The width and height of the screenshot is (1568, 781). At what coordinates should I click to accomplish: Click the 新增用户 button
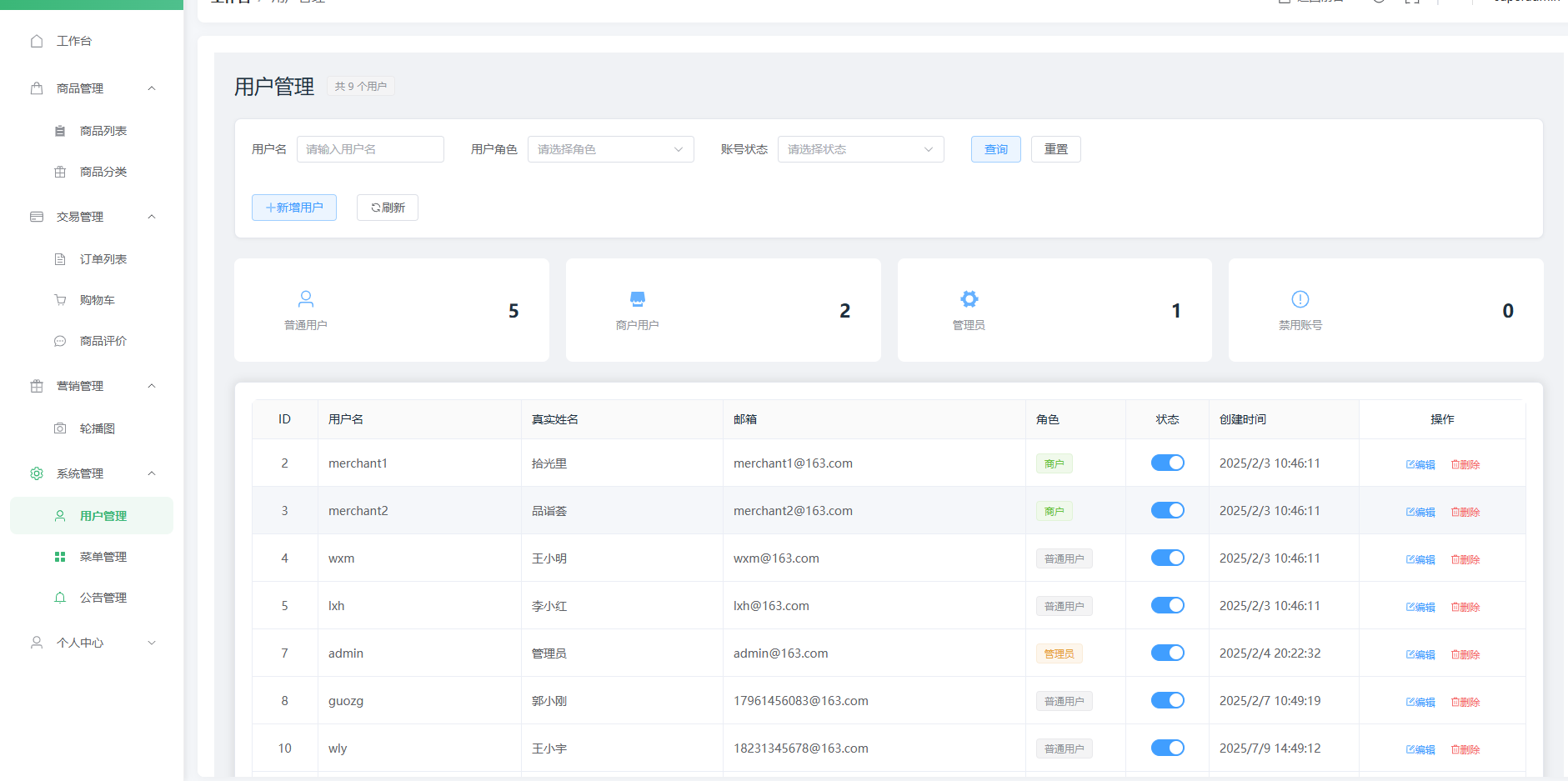click(294, 208)
